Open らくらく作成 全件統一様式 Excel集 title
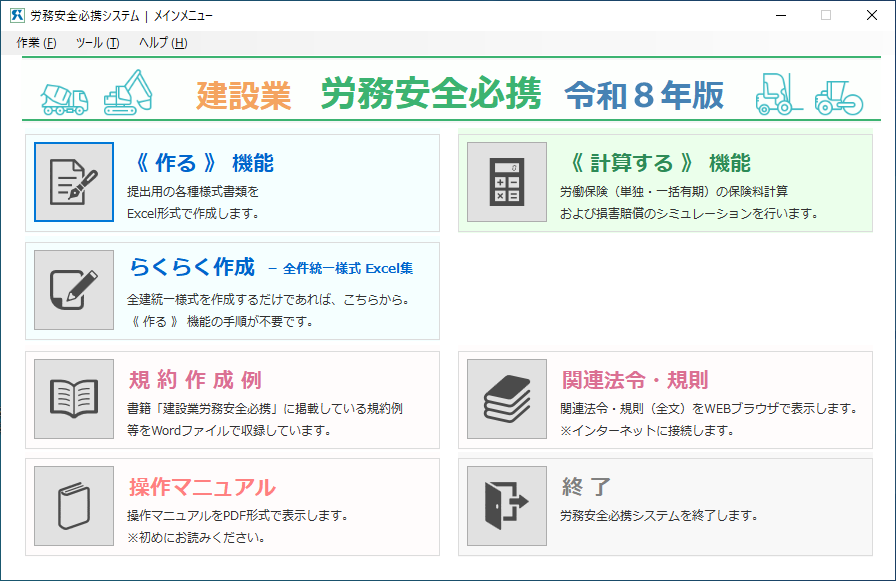 click(x=270, y=268)
